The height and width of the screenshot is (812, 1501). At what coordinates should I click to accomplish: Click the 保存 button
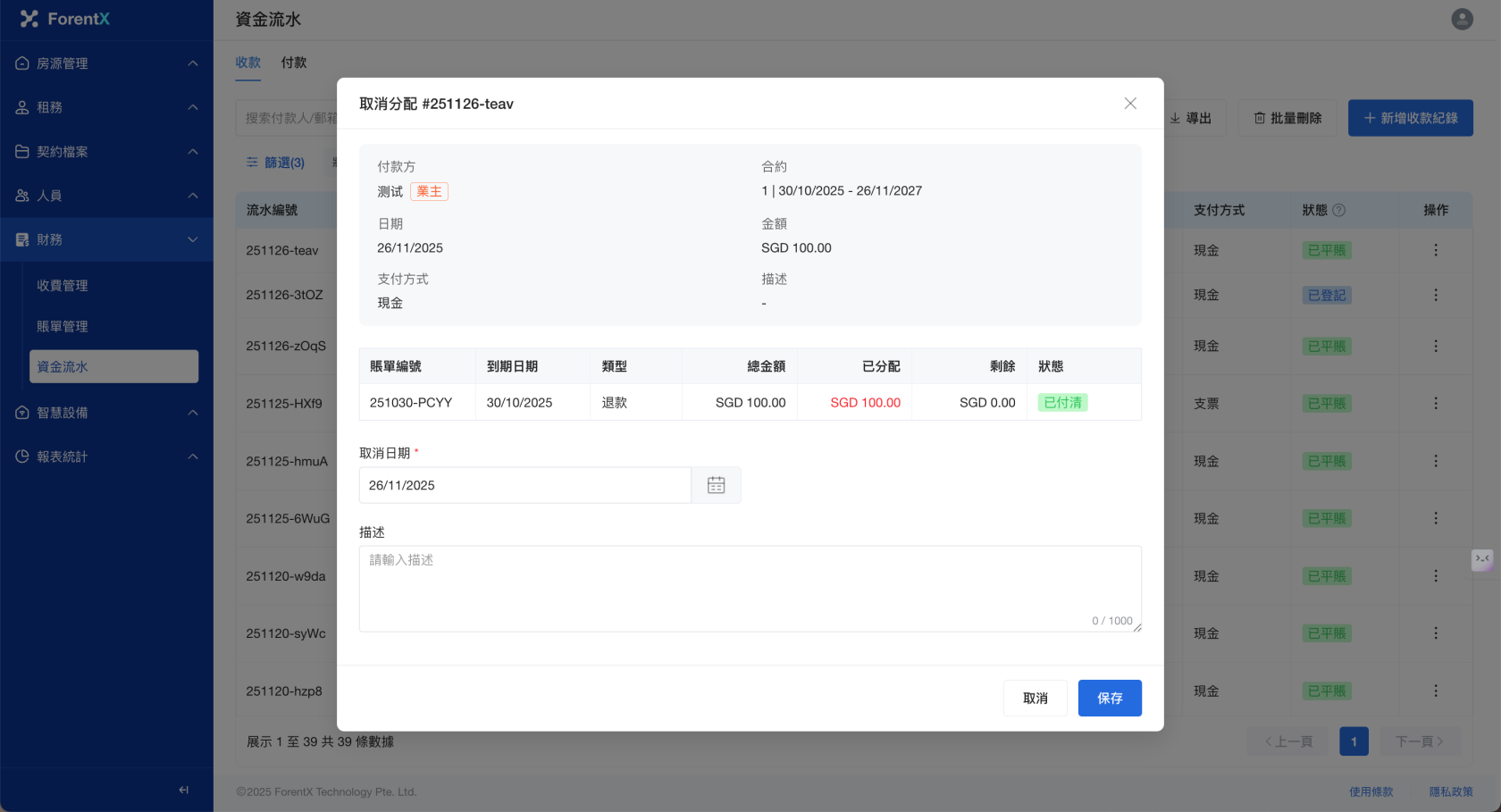(1109, 698)
